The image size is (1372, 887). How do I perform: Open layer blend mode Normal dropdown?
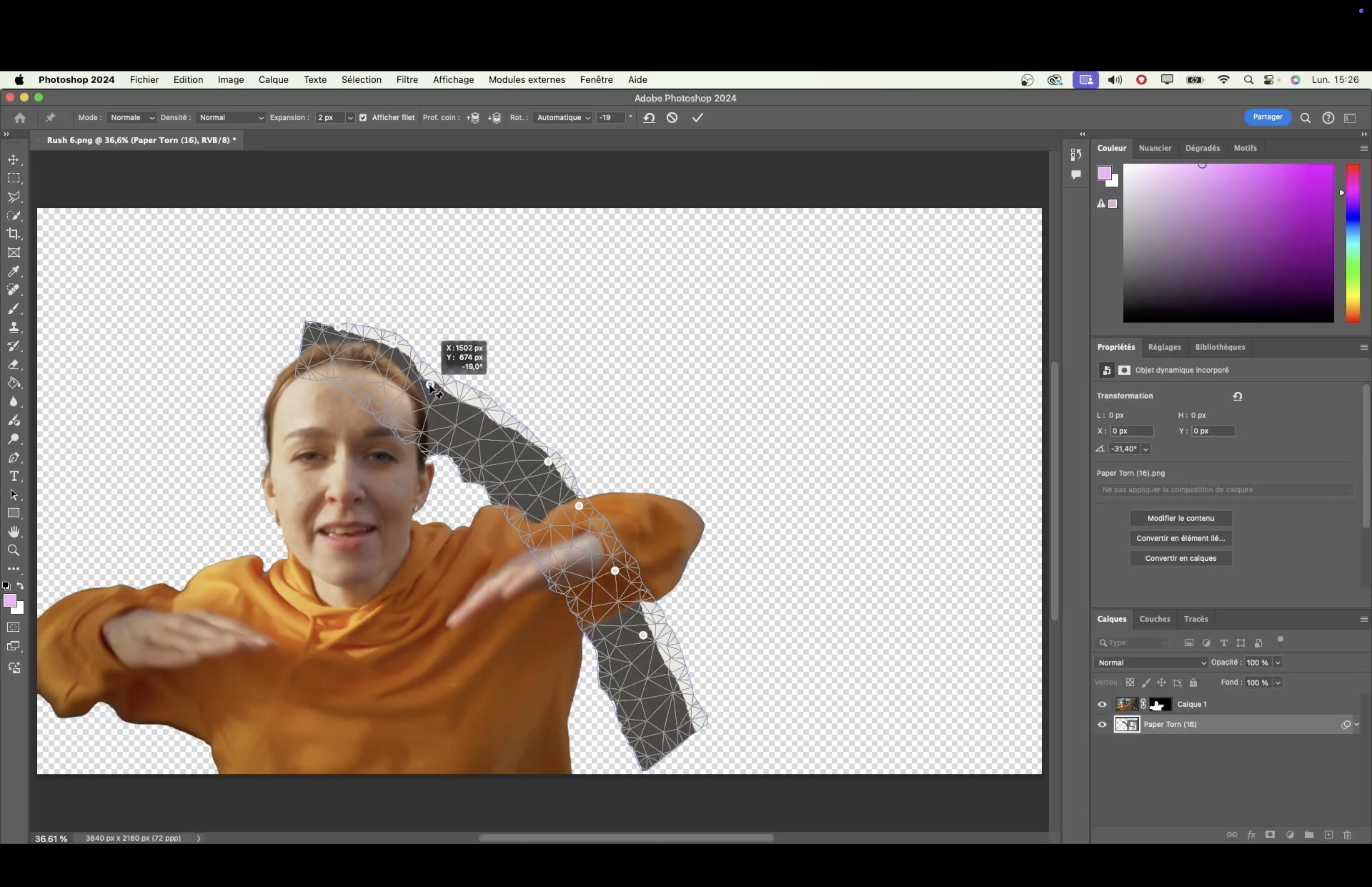click(x=1150, y=662)
